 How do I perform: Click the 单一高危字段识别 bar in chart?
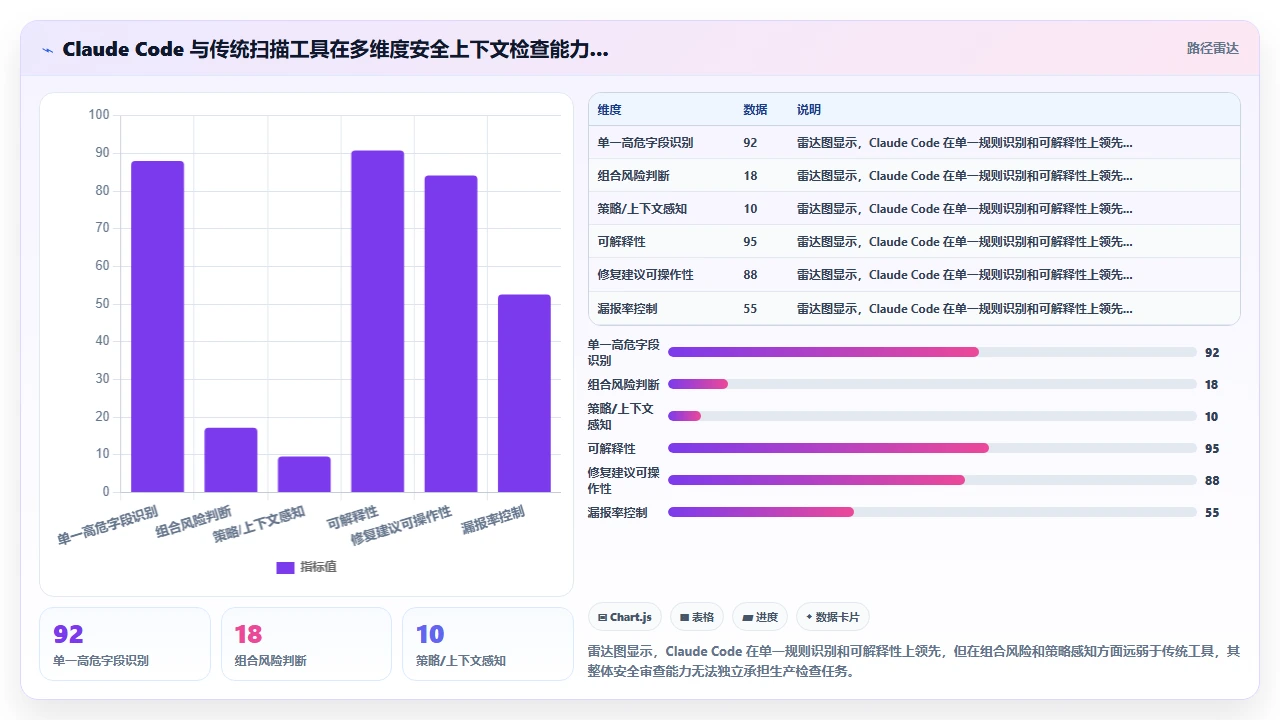tap(157, 326)
